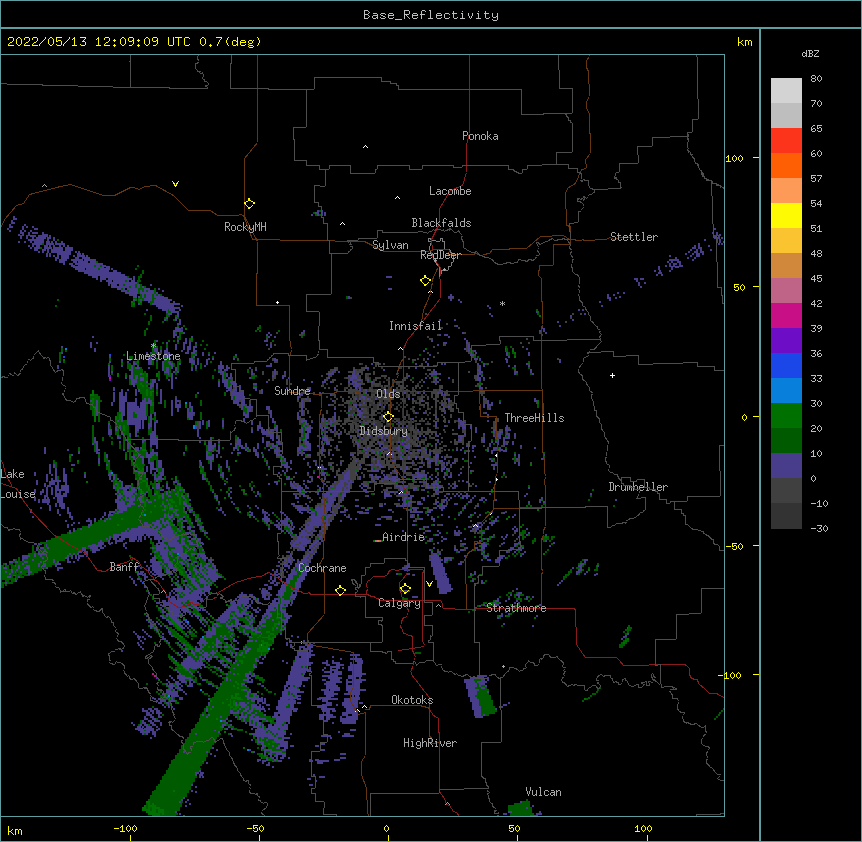Click the yellow diamond marker near RockyMH
862x842 pixels.
[x=250, y=204]
